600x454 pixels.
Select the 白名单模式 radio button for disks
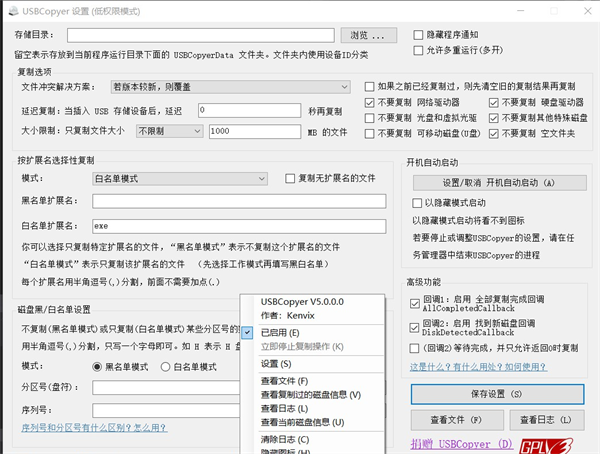pos(166,367)
